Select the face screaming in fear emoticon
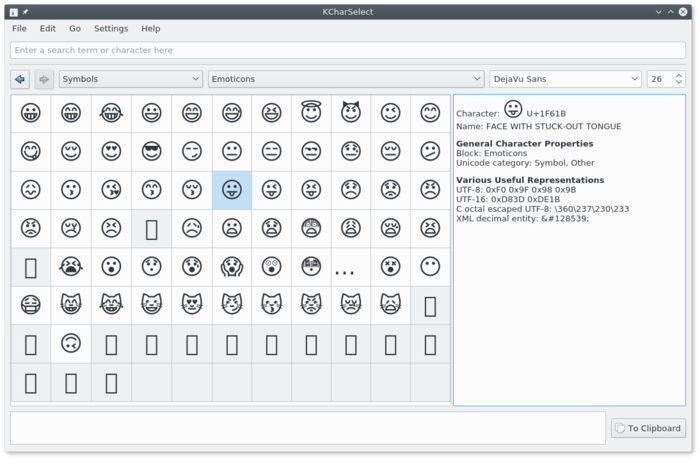700x460 pixels. tap(231, 266)
